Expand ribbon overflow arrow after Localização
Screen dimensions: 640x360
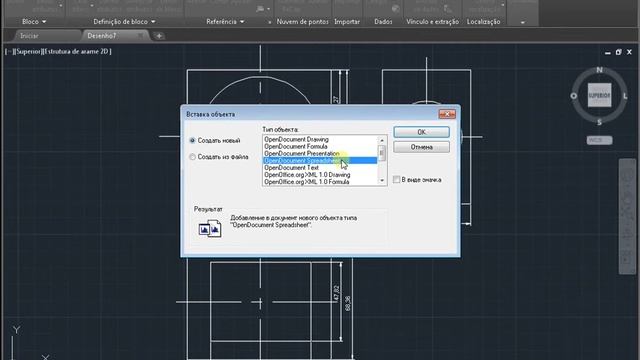tap(522, 22)
